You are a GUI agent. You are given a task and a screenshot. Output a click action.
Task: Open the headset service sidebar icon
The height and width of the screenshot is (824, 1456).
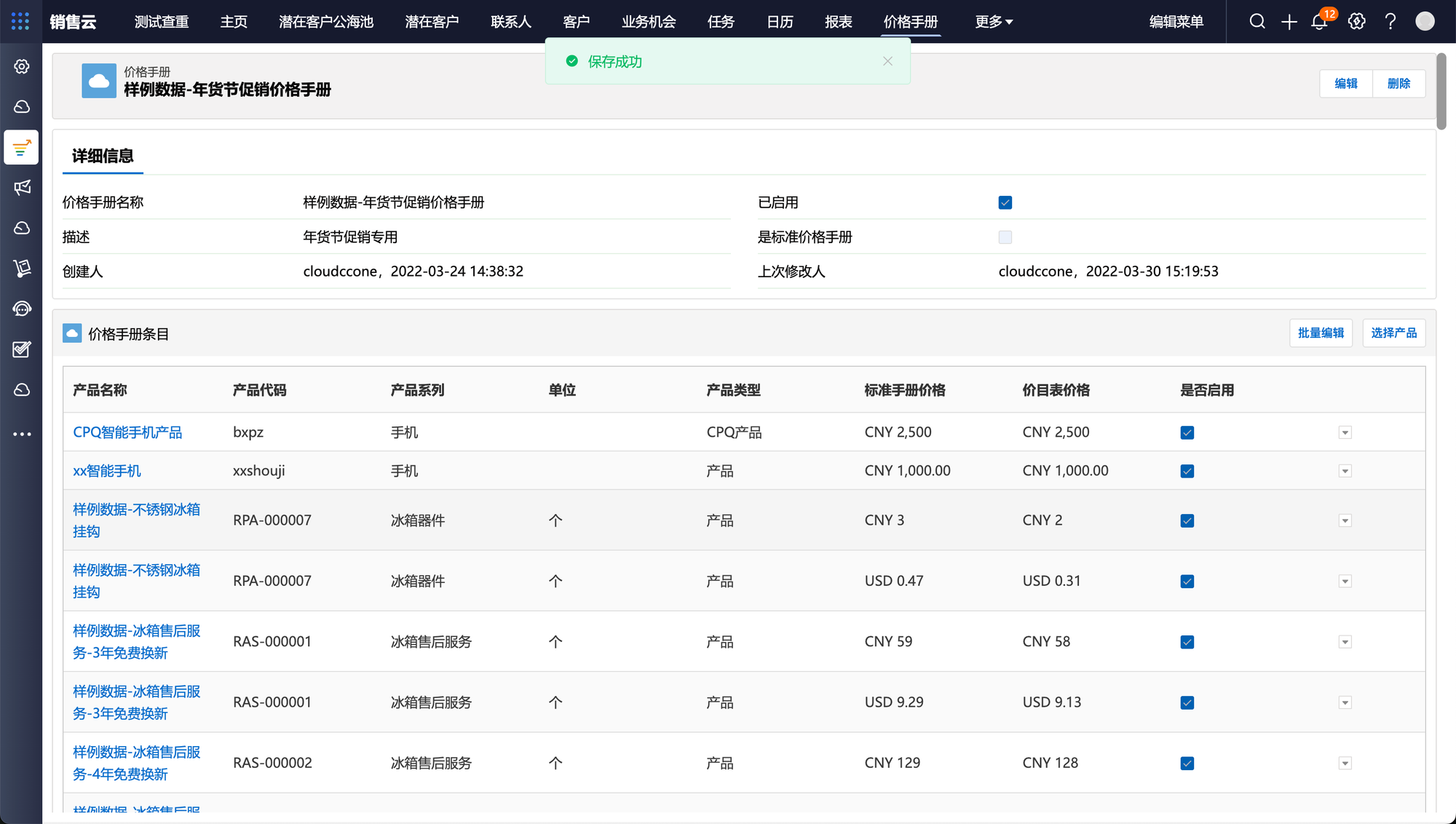(22, 309)
